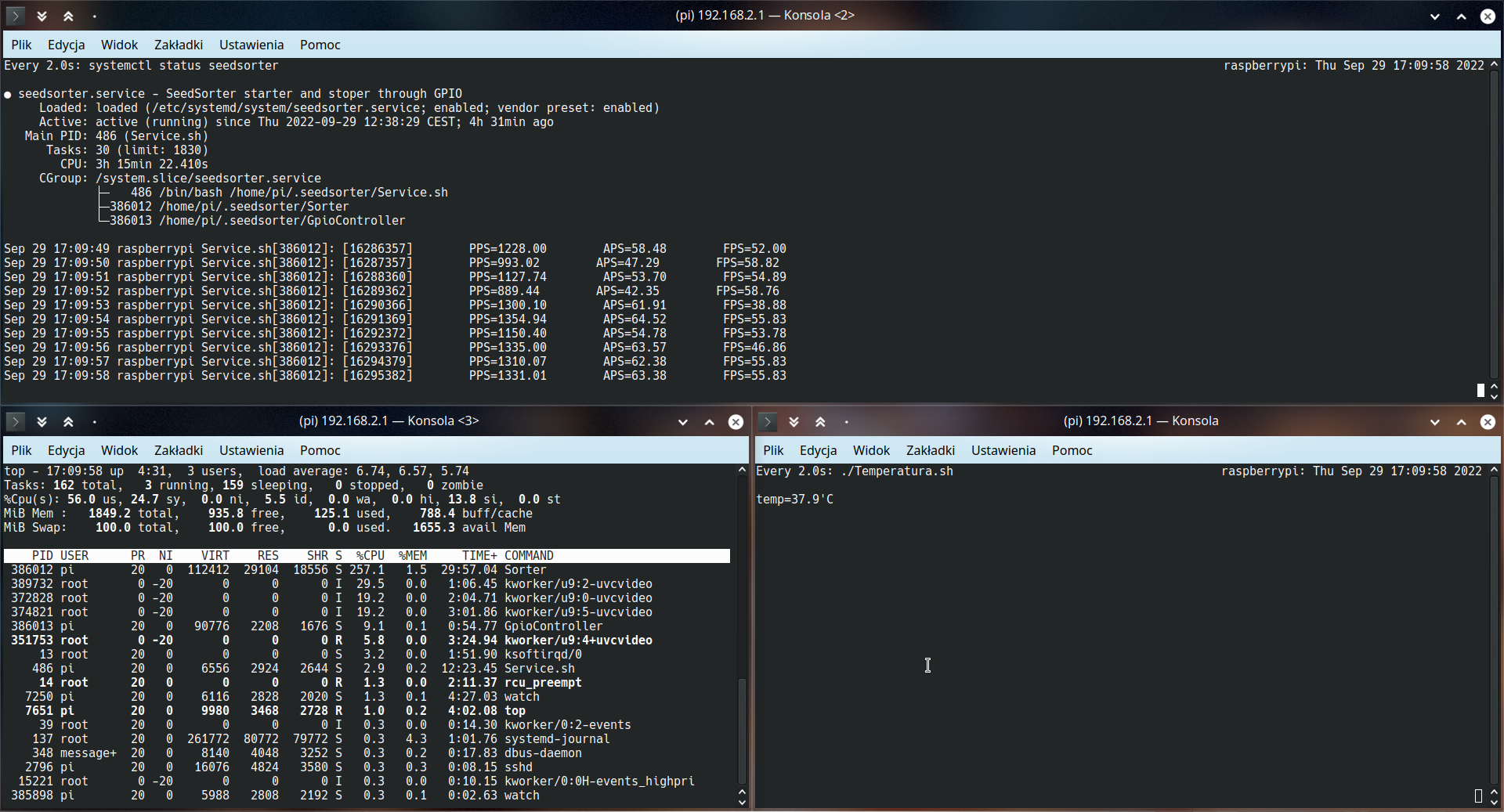
Task: Open Pomoc menu in Konsola <3>
Action: click(320, 450)
